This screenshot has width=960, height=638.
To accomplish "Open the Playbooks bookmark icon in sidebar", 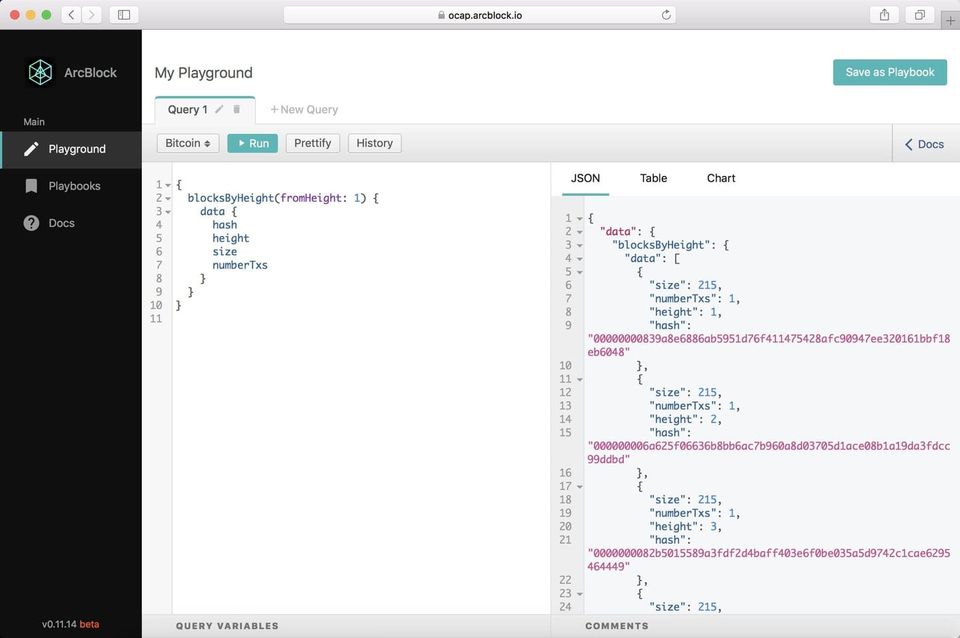I will (x=32, y=186).
